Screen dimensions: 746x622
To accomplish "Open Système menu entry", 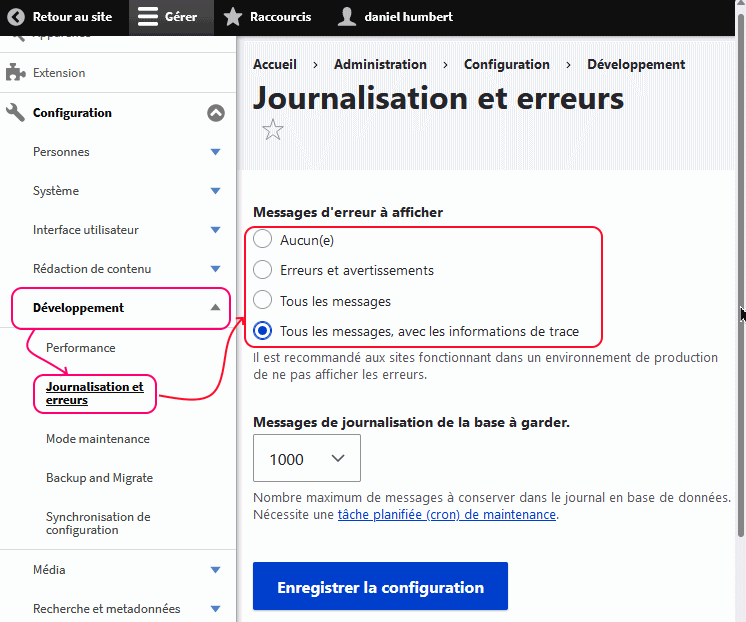I will click(56, 191).
